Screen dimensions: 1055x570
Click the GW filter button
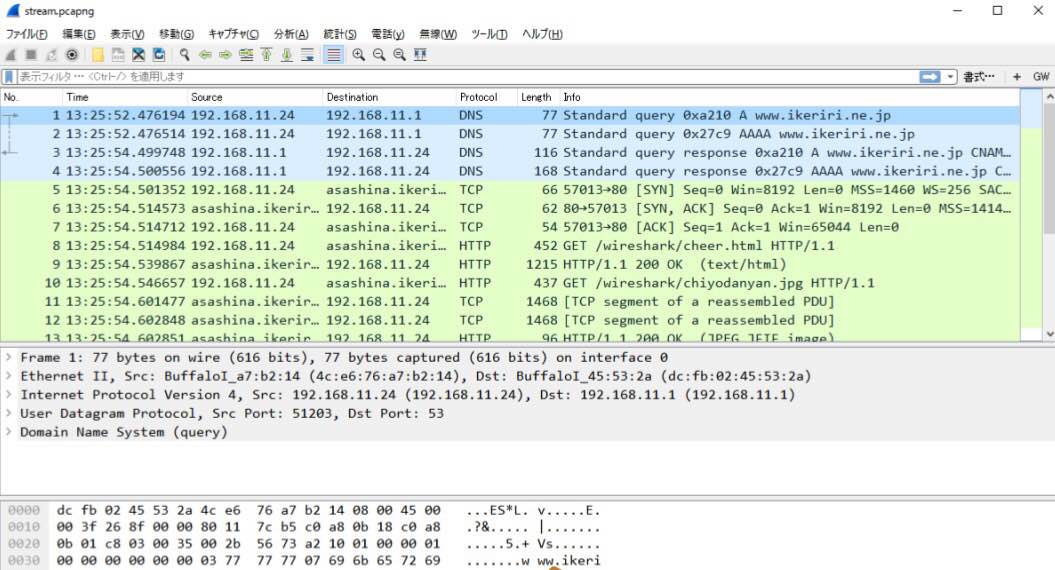(1041, 77)
